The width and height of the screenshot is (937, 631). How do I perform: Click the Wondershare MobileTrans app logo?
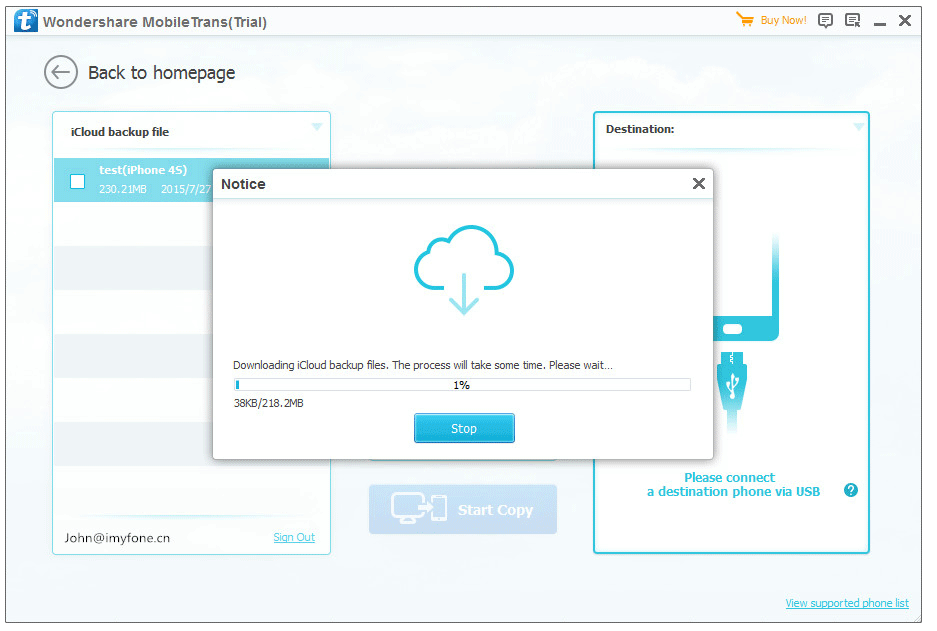[26, 21]
